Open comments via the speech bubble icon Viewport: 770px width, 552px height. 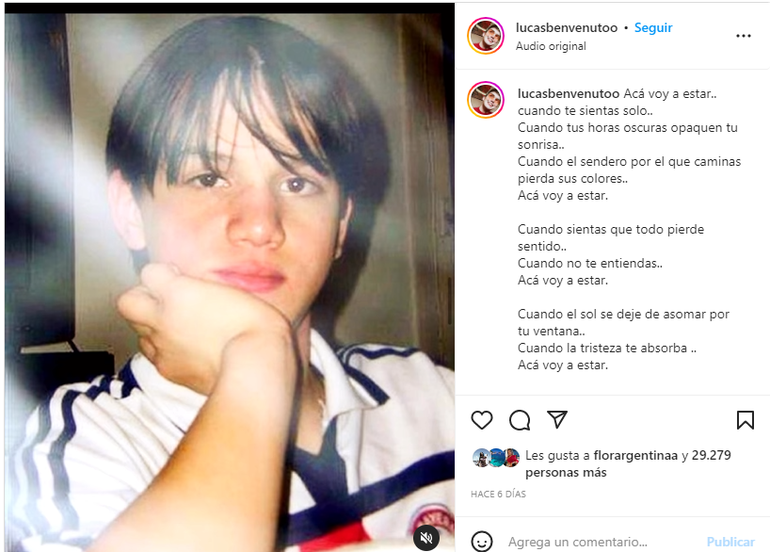[520, 420]
